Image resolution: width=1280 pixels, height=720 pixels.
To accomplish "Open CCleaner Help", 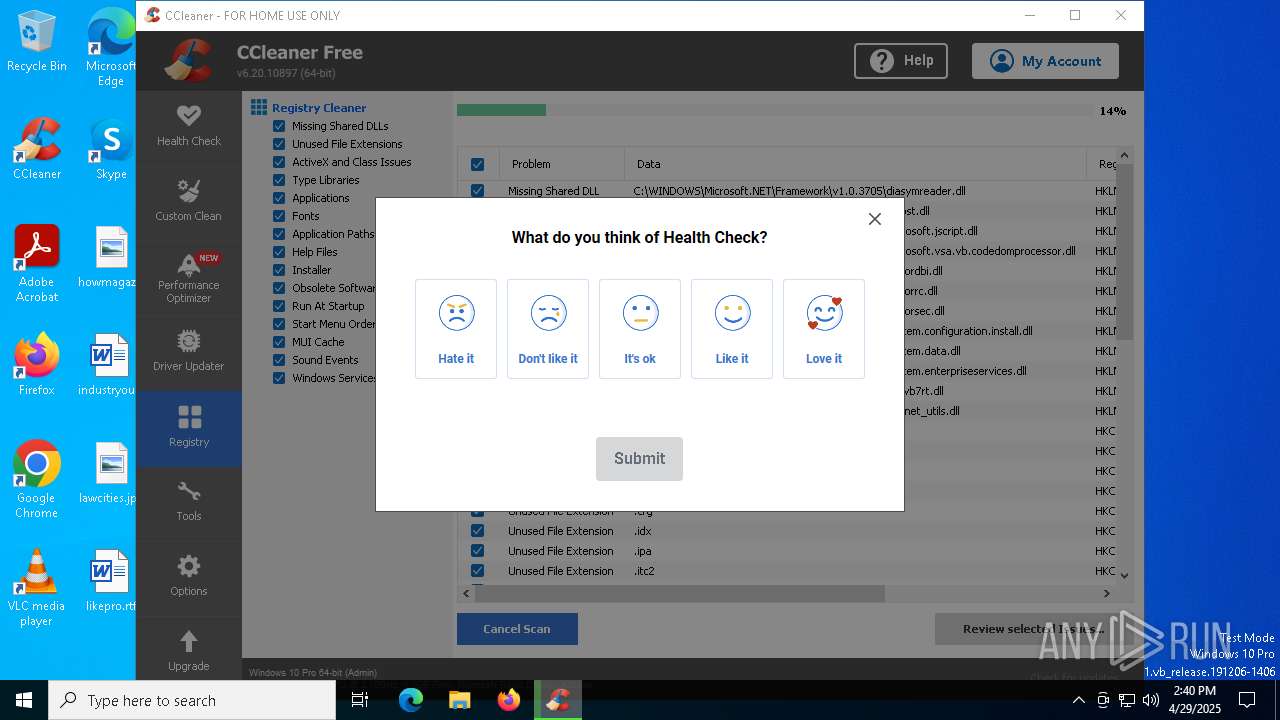I will click(x=901, y=61).
